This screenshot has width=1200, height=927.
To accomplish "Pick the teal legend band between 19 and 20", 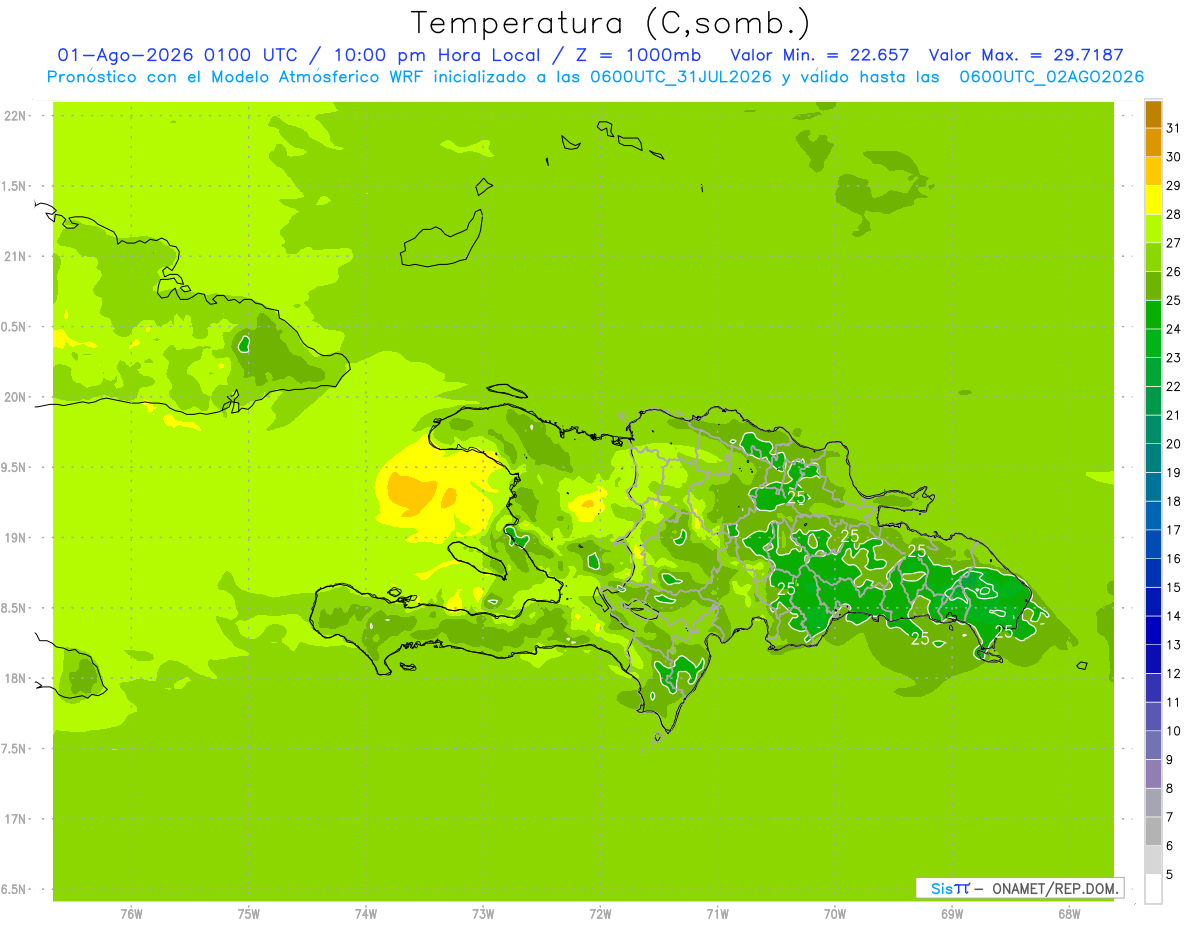I will [x=1153, y=458].
